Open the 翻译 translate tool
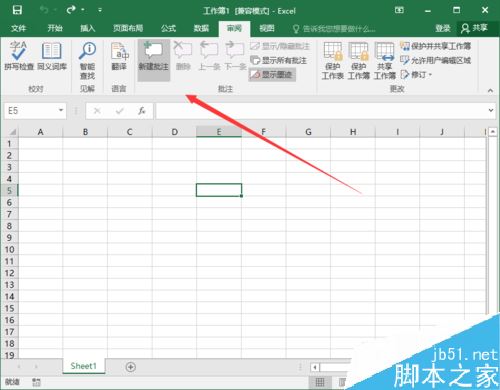The height and width of the screenshot is (390, 500). [119, 56]
